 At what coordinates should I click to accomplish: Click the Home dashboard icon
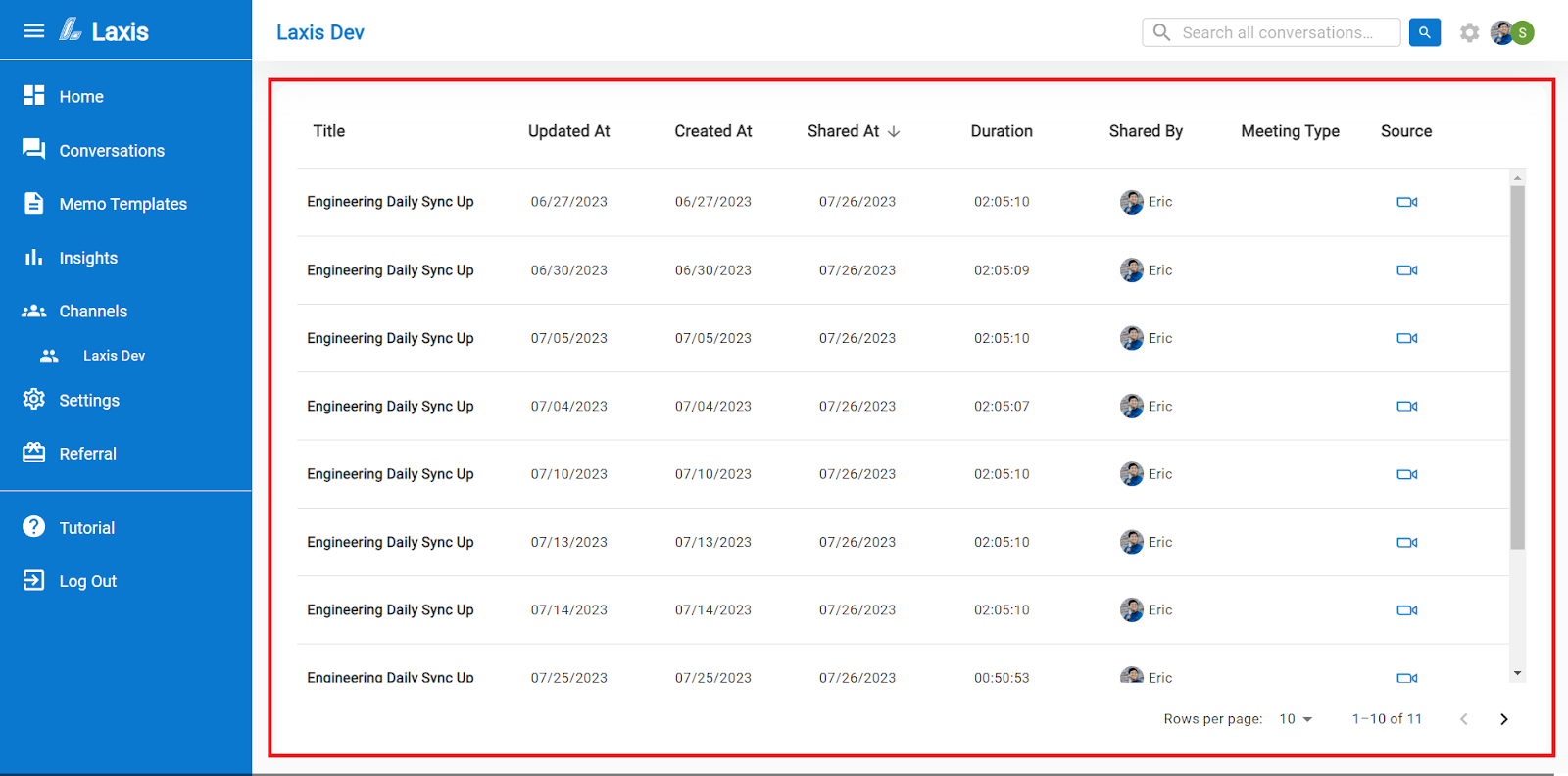(33, 95)
